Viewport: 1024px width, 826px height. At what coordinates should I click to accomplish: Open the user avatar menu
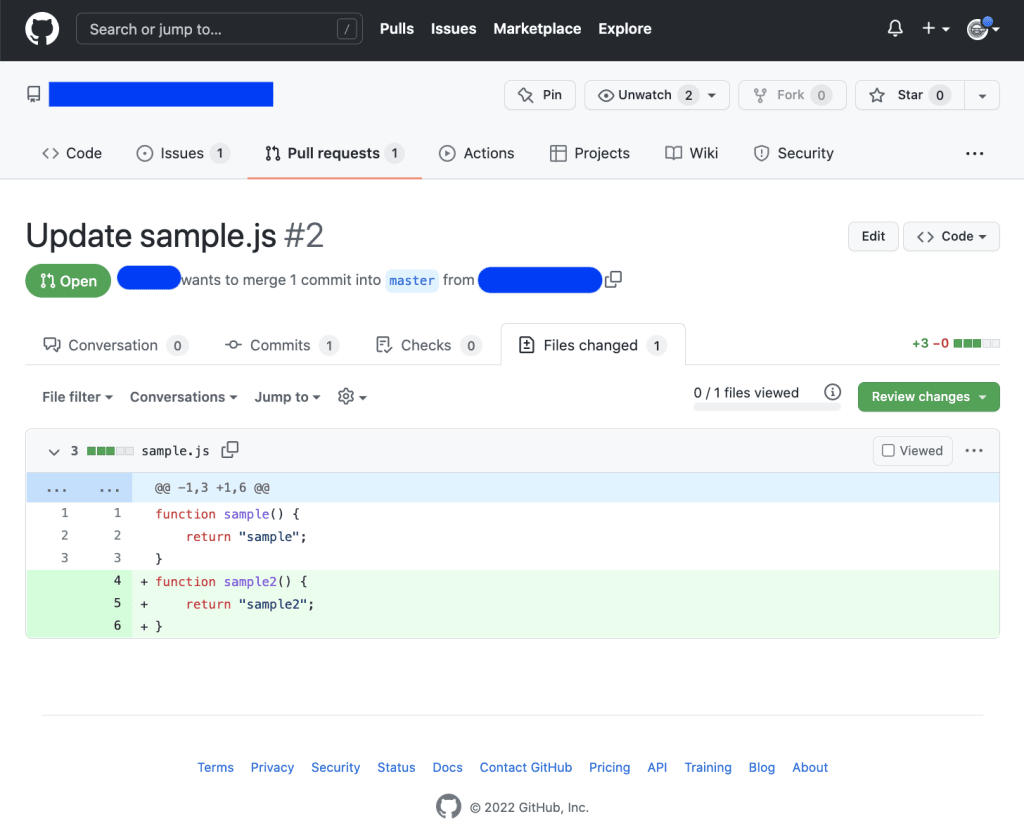pos(983,29)
